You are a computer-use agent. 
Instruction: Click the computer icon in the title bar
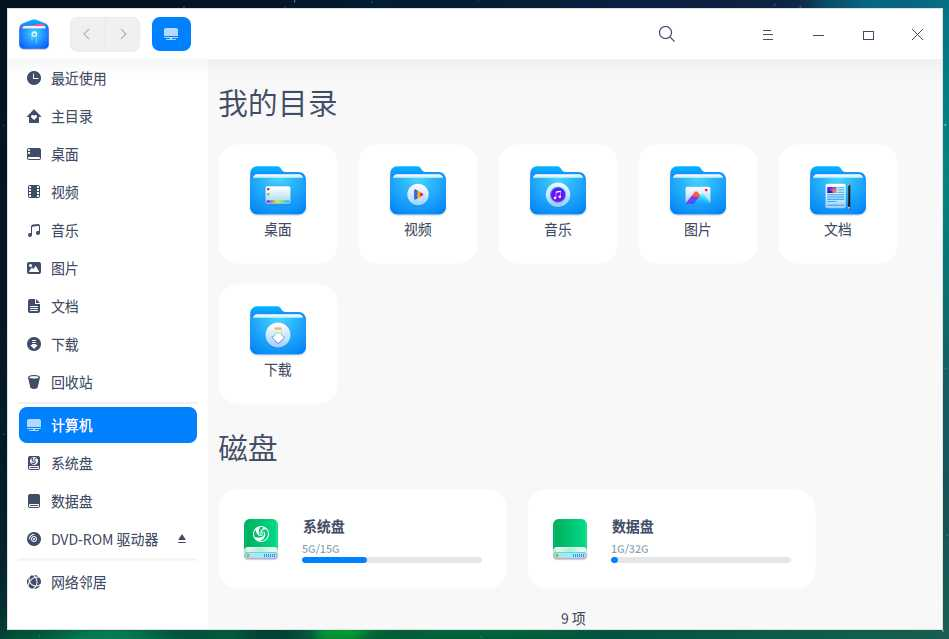click(171, 33)
